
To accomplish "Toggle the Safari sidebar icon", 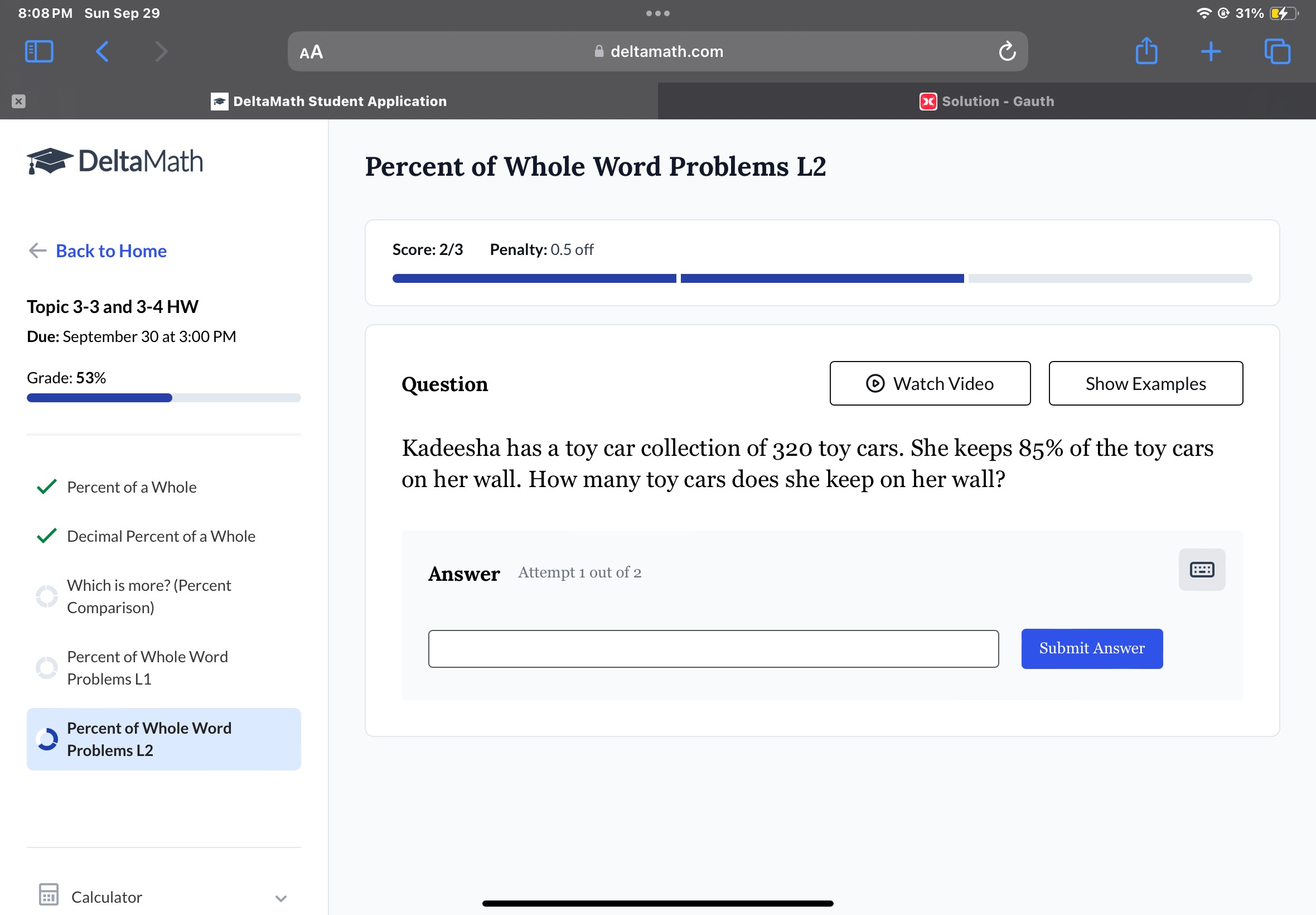I will (x=39, y=51).
